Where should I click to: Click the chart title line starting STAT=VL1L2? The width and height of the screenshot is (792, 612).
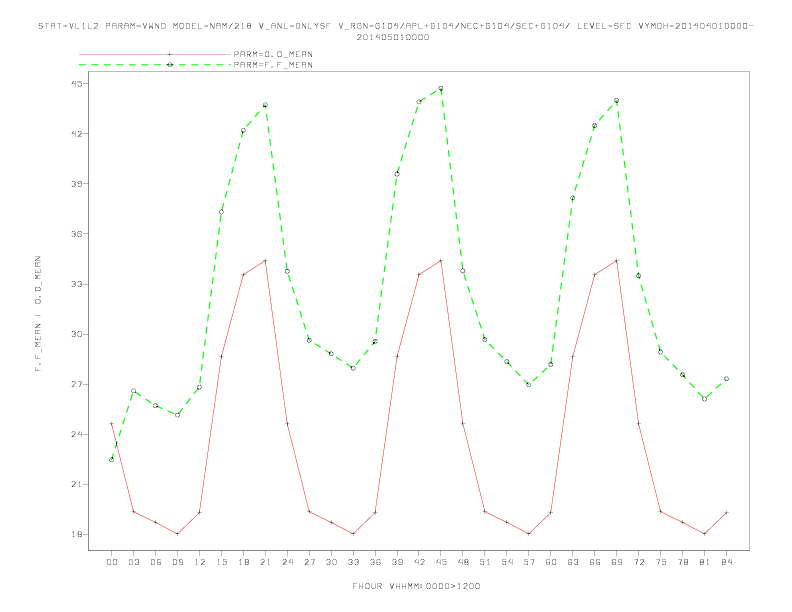coord(395,26)
